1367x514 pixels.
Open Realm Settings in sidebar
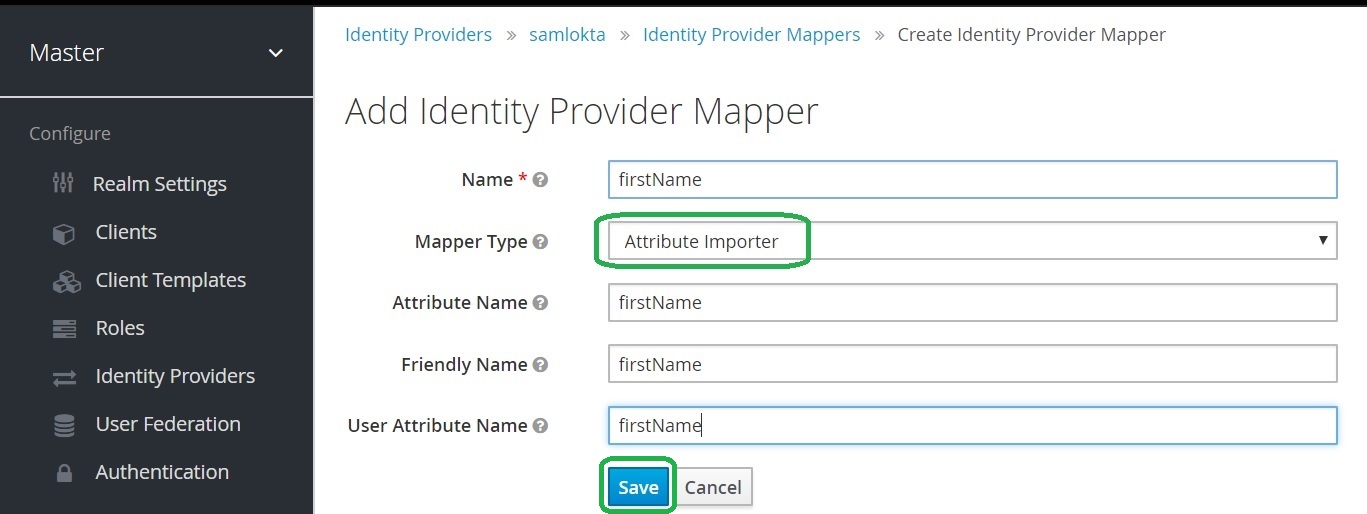[x=160, y=184]
